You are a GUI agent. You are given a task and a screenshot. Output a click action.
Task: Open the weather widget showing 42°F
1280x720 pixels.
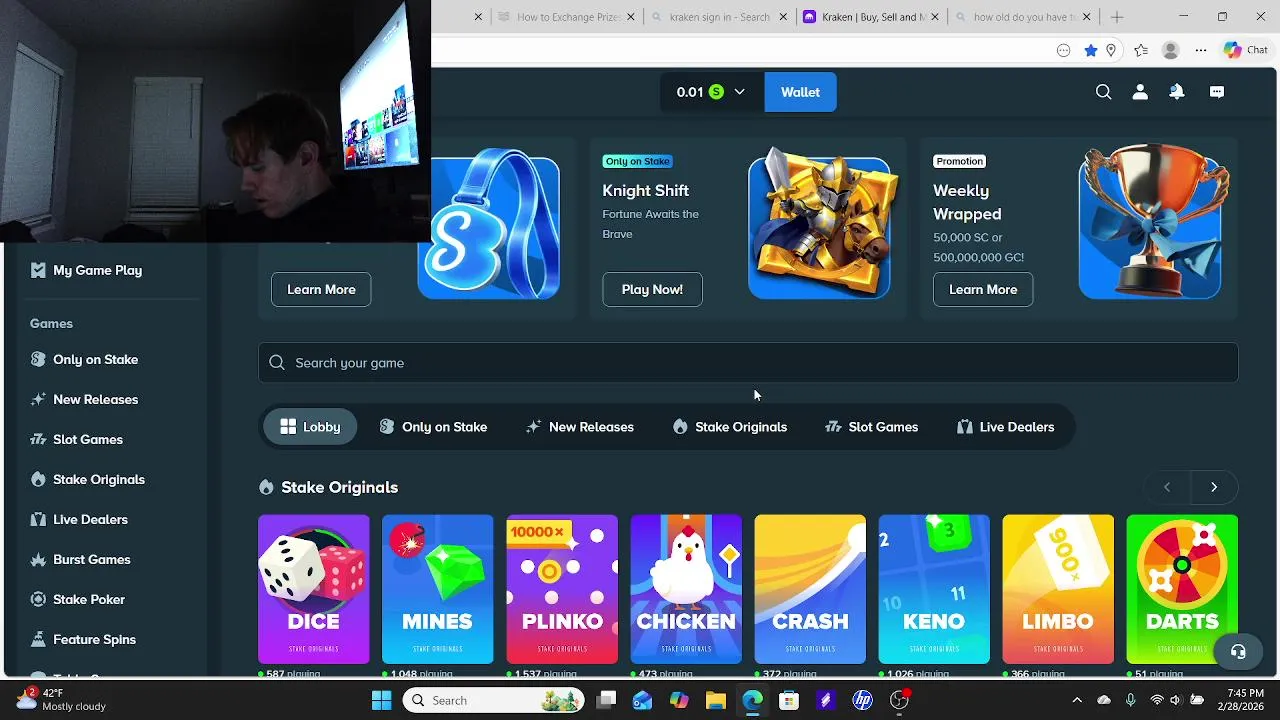(62, 700)
